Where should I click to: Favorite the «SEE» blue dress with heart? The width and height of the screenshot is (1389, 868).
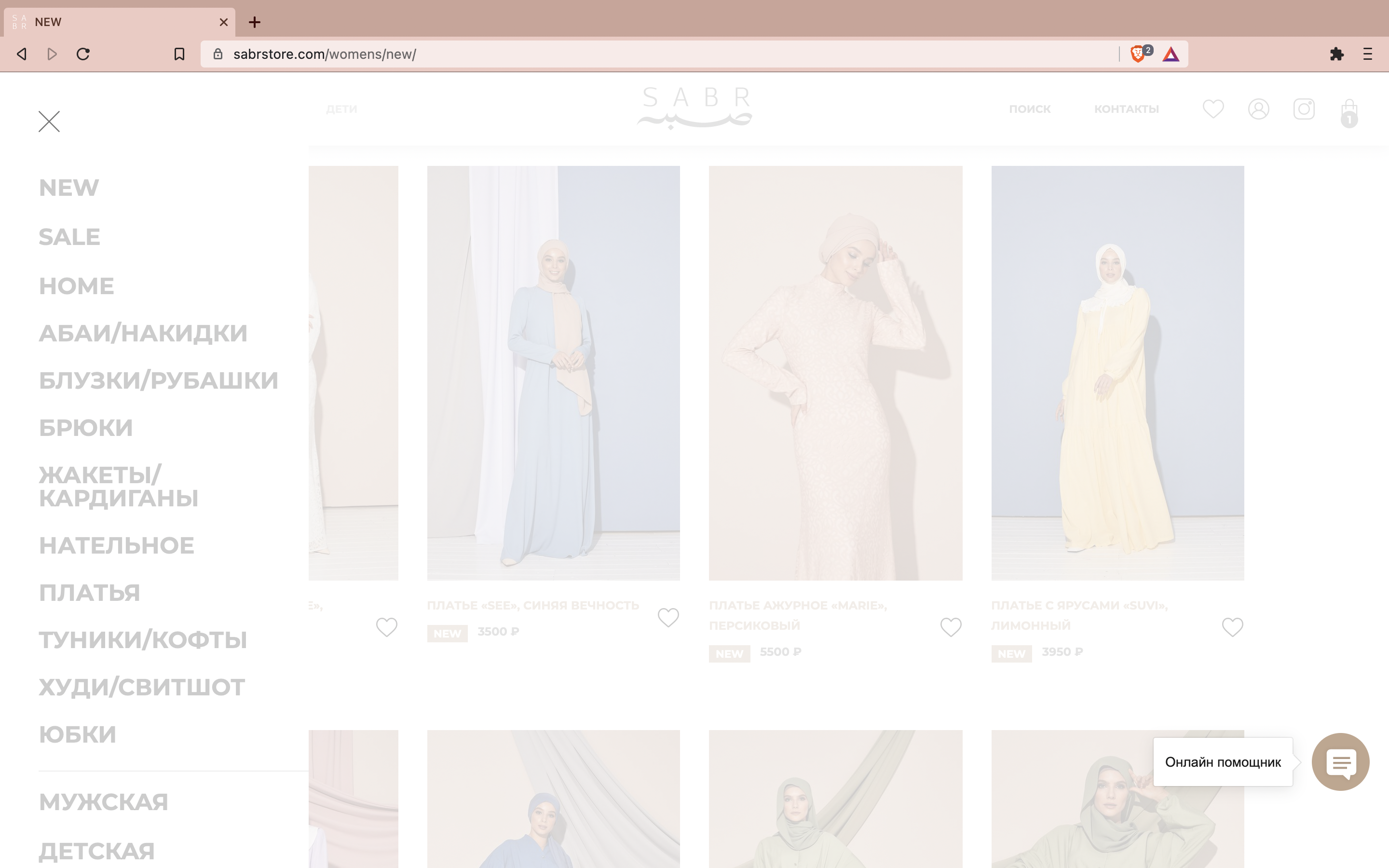click(668, 618)
